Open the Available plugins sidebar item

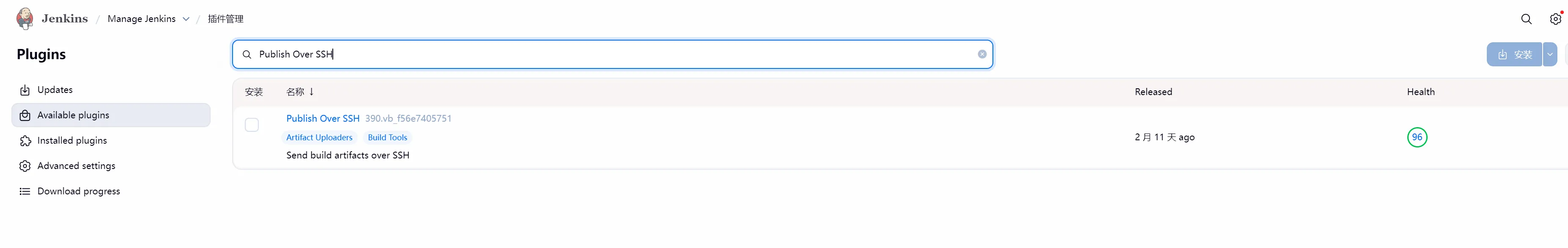pyautogui.click(x=73, y=115)
